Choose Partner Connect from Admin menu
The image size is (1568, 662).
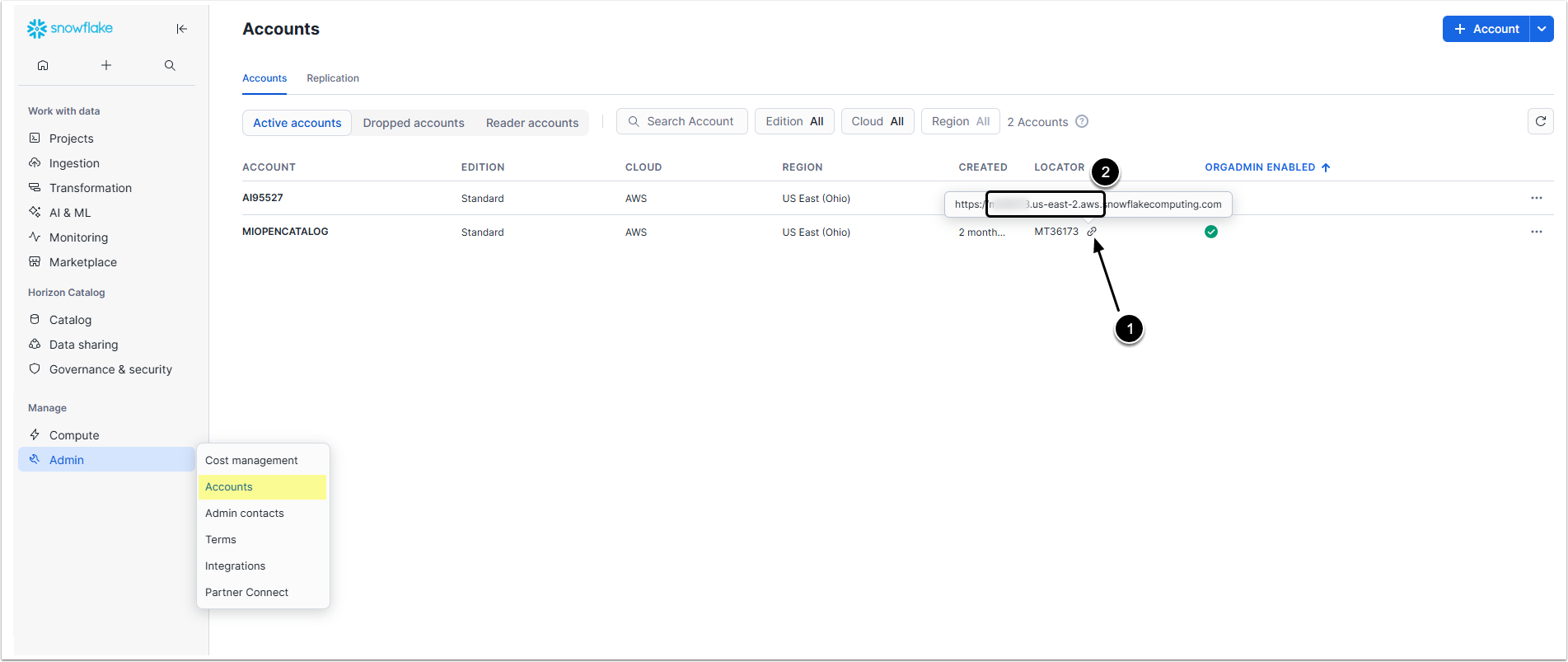tap(263, 593)
